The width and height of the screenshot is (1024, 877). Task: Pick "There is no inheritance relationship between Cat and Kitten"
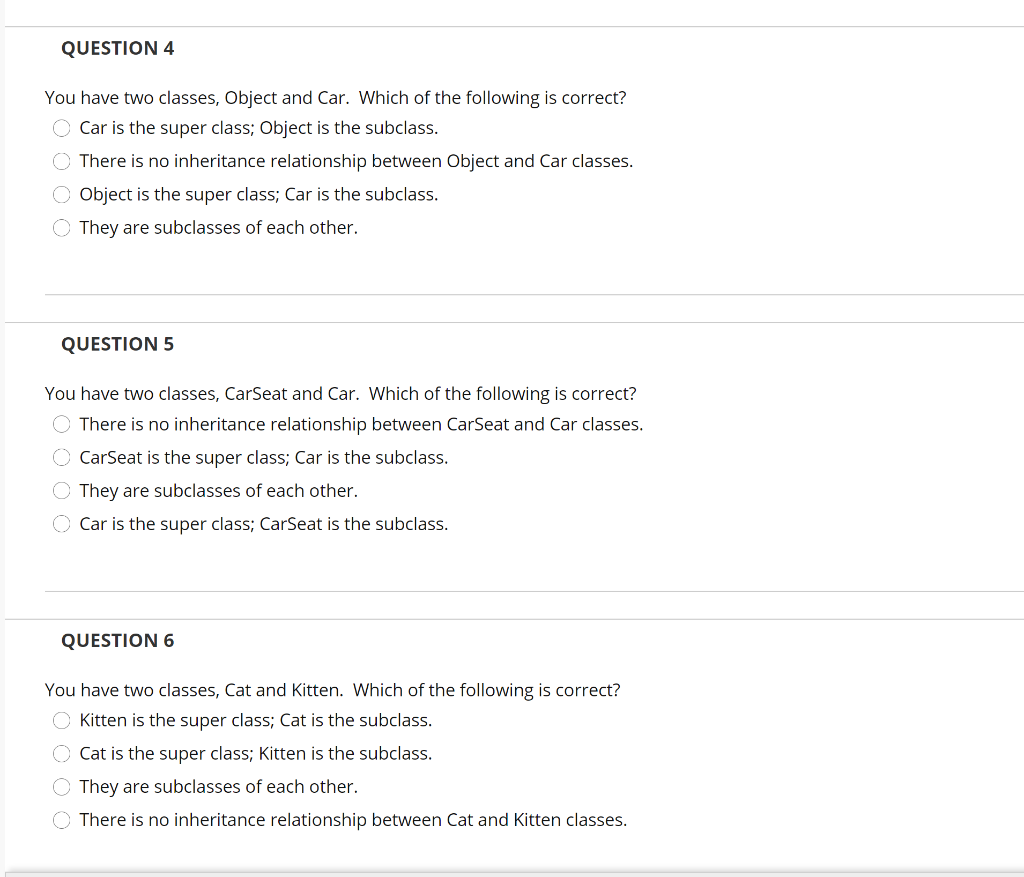(x=61, y=819)
